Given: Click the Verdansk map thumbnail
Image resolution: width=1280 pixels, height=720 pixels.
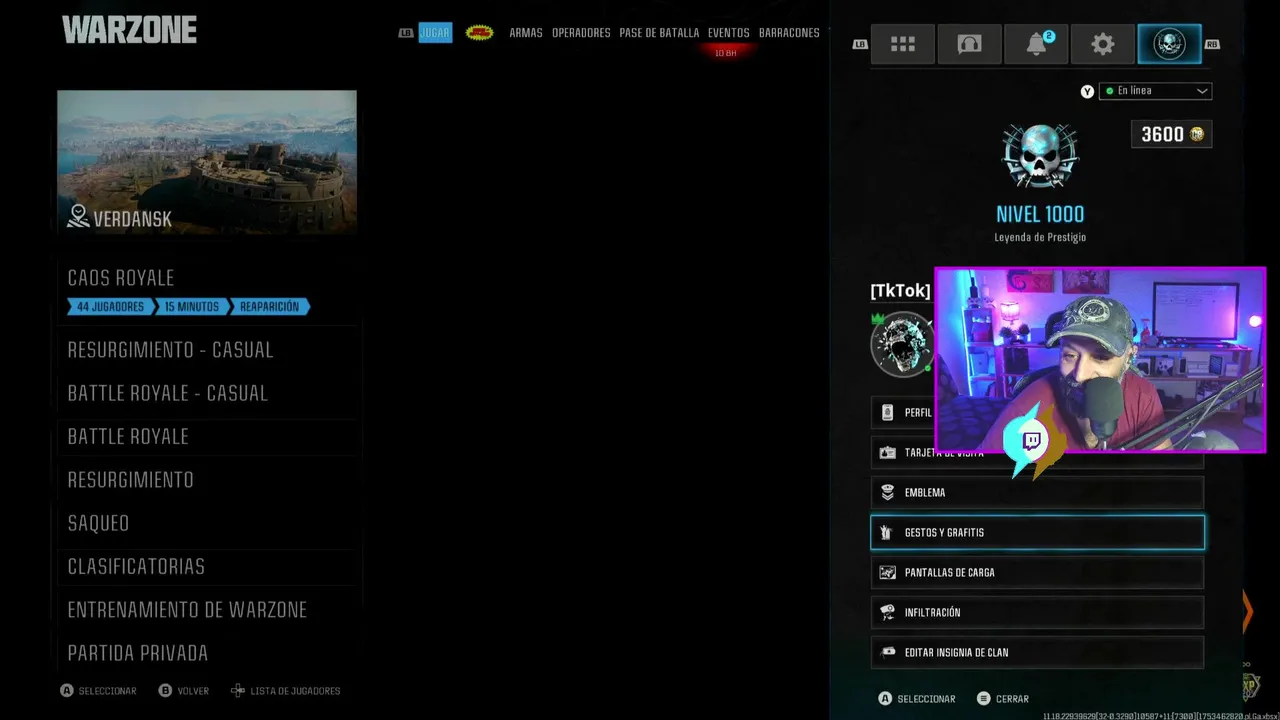Looking at the screenshot, I should (x=207, y=162).
